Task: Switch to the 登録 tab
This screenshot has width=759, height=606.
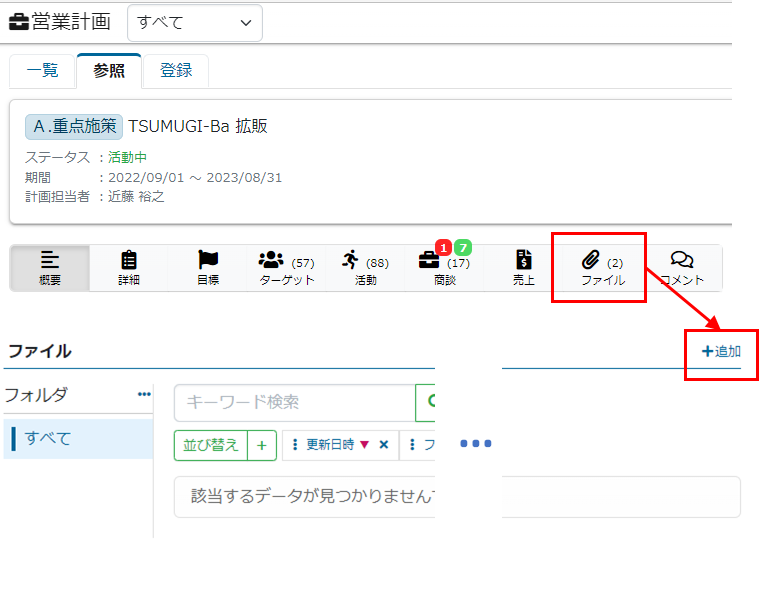Action: (x=176, y=71)
